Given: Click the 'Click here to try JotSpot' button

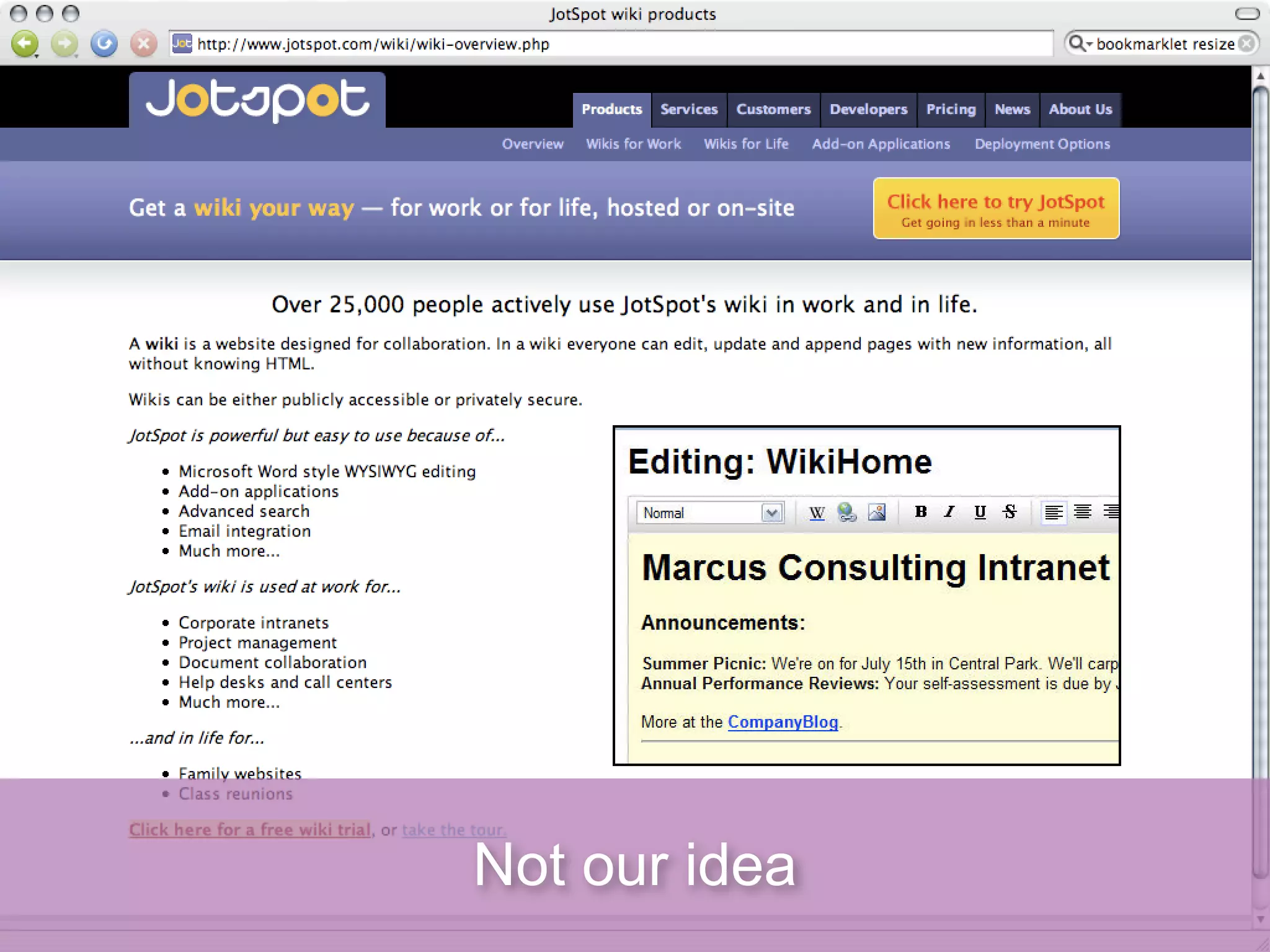Looking at the screenshot, I should pyautogui.click(x=996, y=209).
